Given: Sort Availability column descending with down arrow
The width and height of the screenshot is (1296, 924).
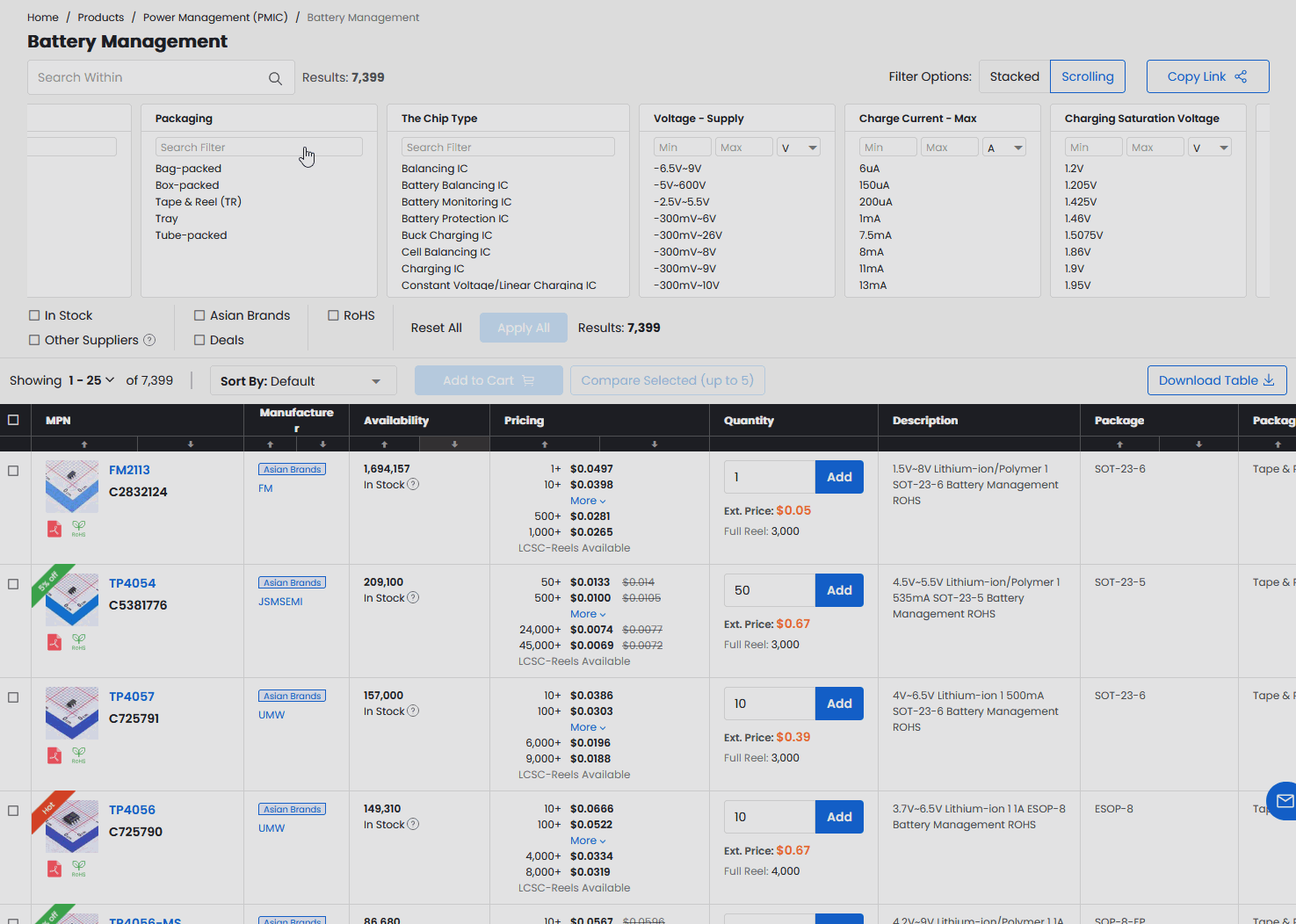Looking at the screenshot, I should [454, 444].
